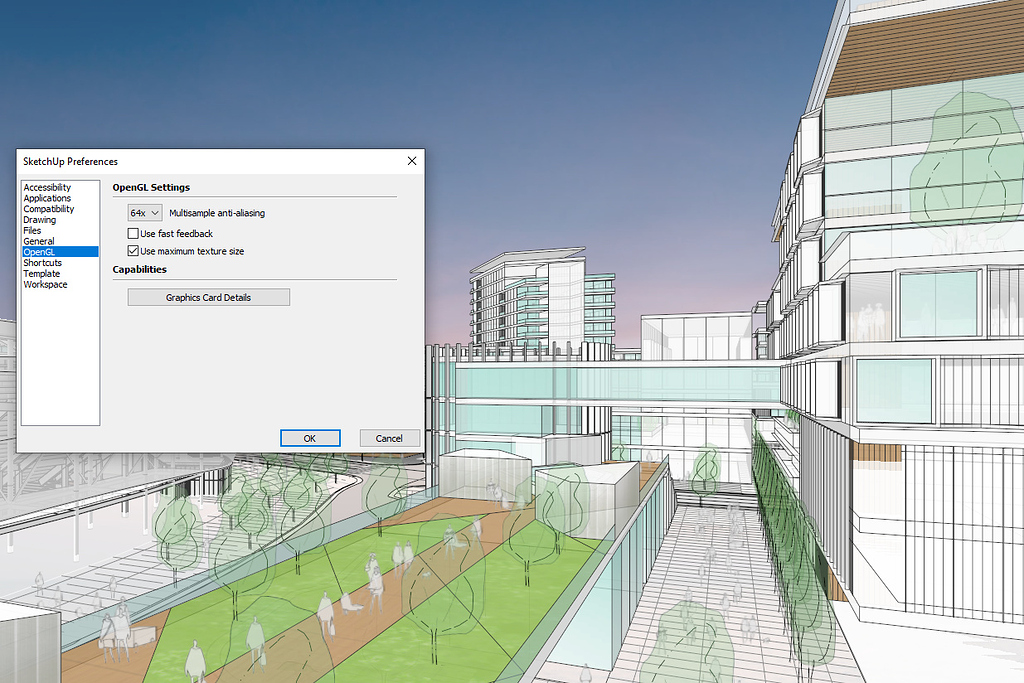Click the Graphics Card Details button
Image resolution: width=1024 pixels, height=683 pixels.
pyautogui.click(x=208, y=297)
